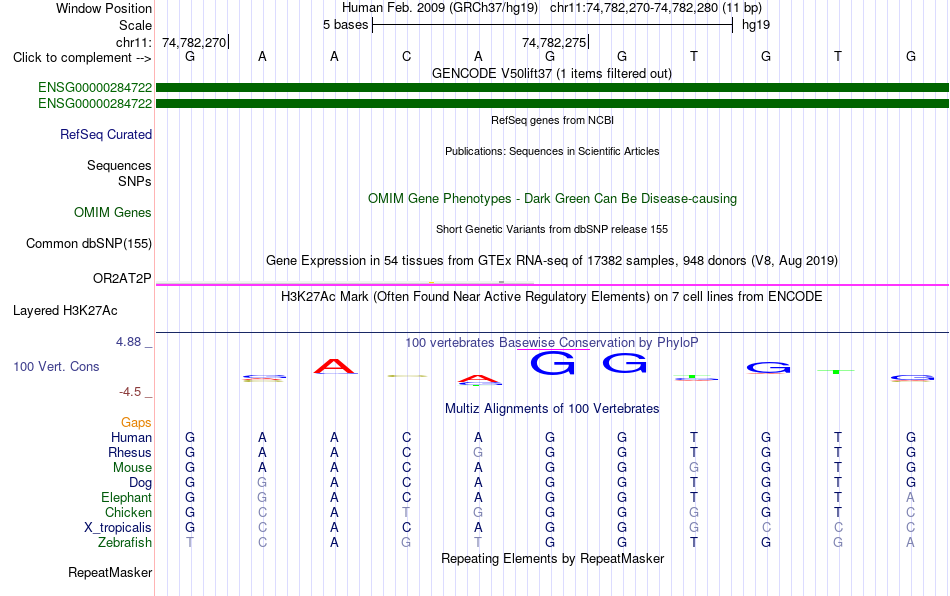The width and height of the screenshot is (950, 596).
Task: Click the faded G in Dog row
Action: (262, 483)
